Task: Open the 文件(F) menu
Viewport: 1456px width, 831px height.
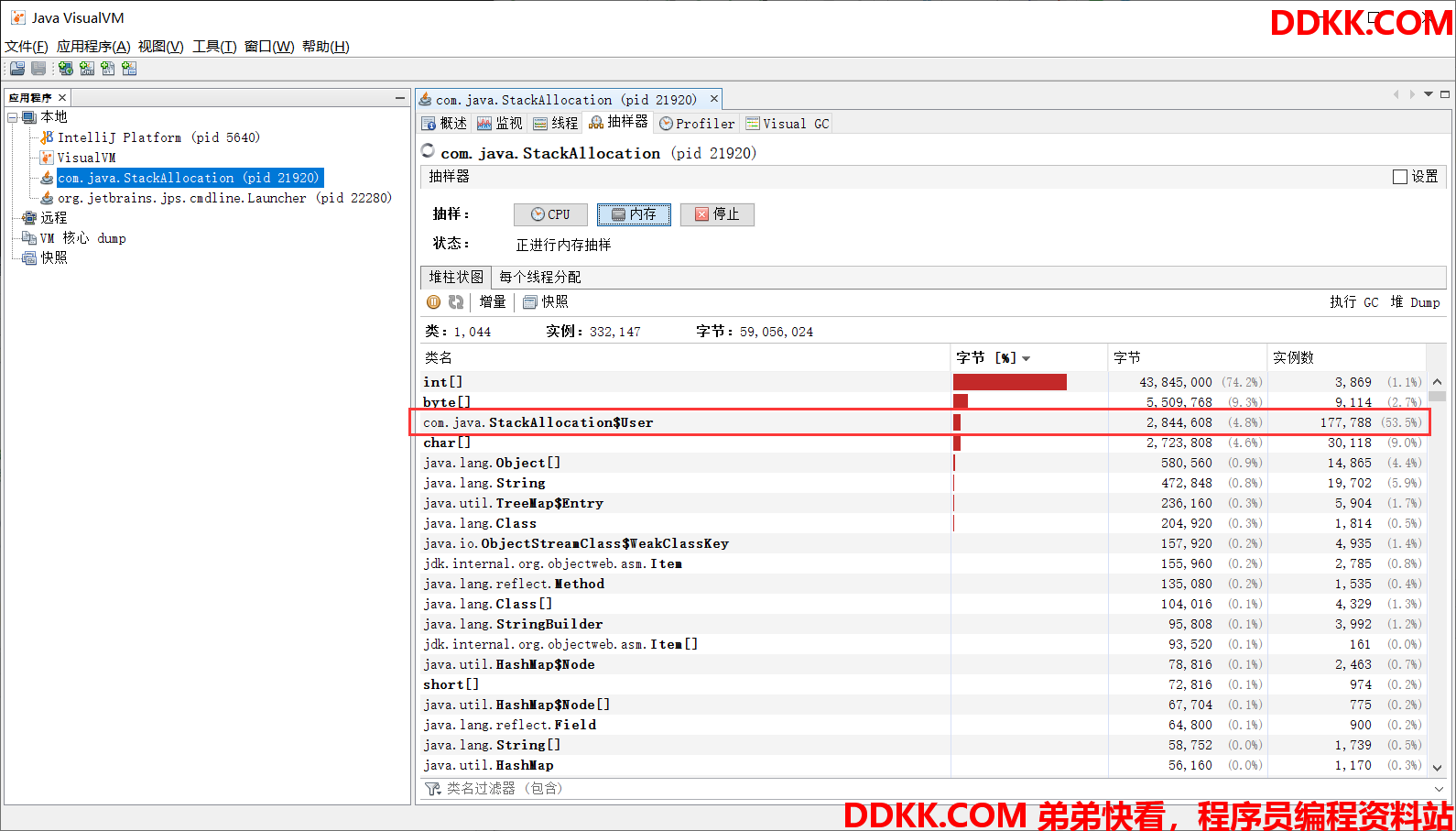Action: 27,47
